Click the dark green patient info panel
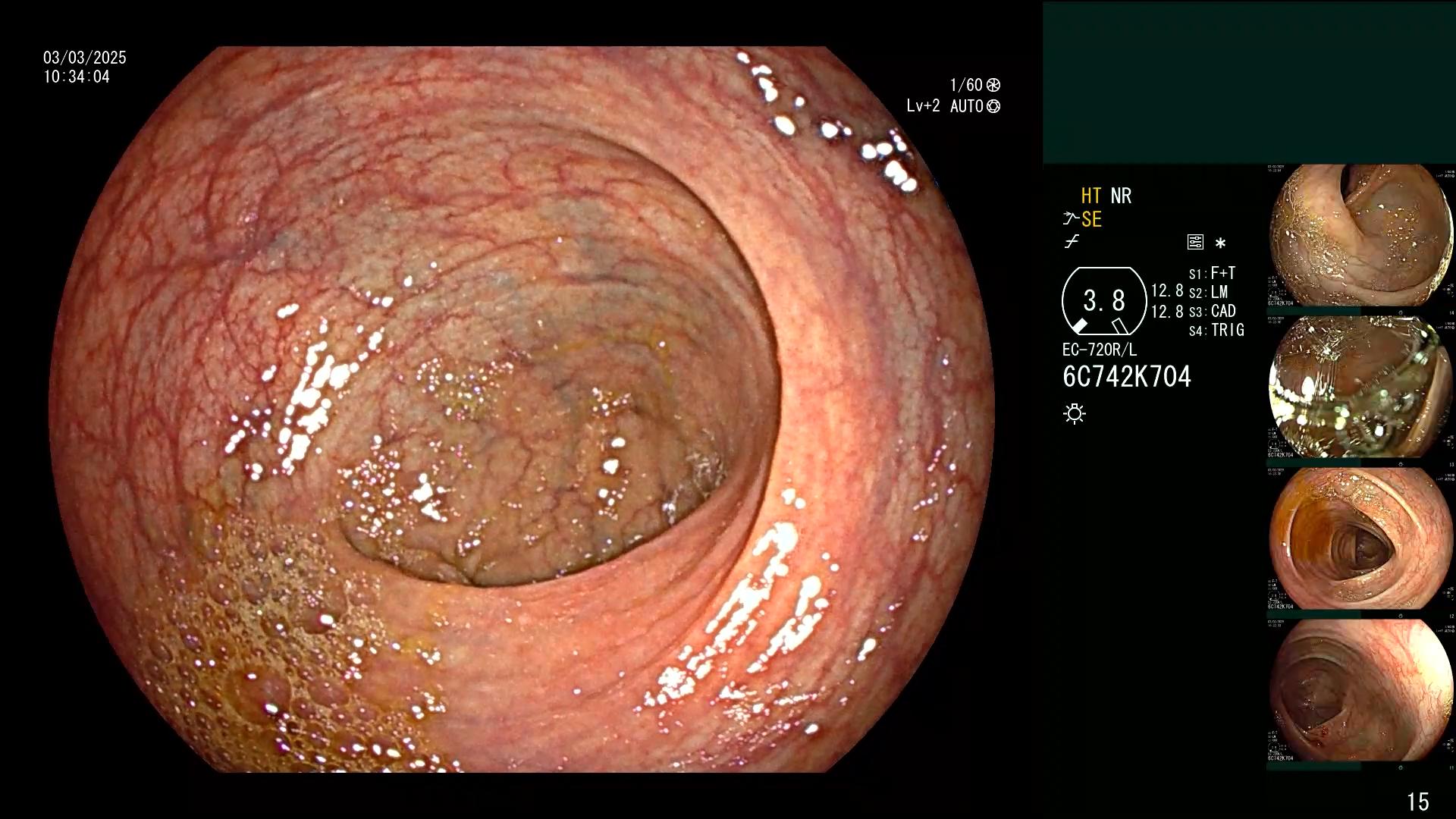Image resolution: width=1456 pixels, height=819 pixels. click(1249, 83)
